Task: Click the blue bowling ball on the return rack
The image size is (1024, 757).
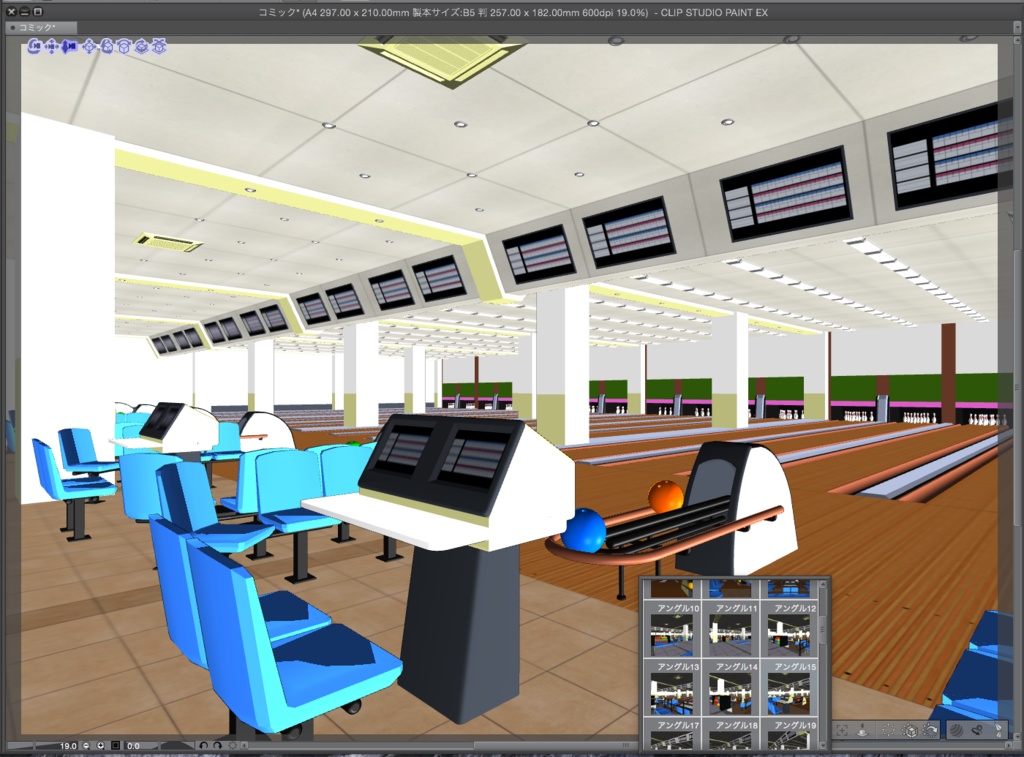Action: (x=584, y=530)
